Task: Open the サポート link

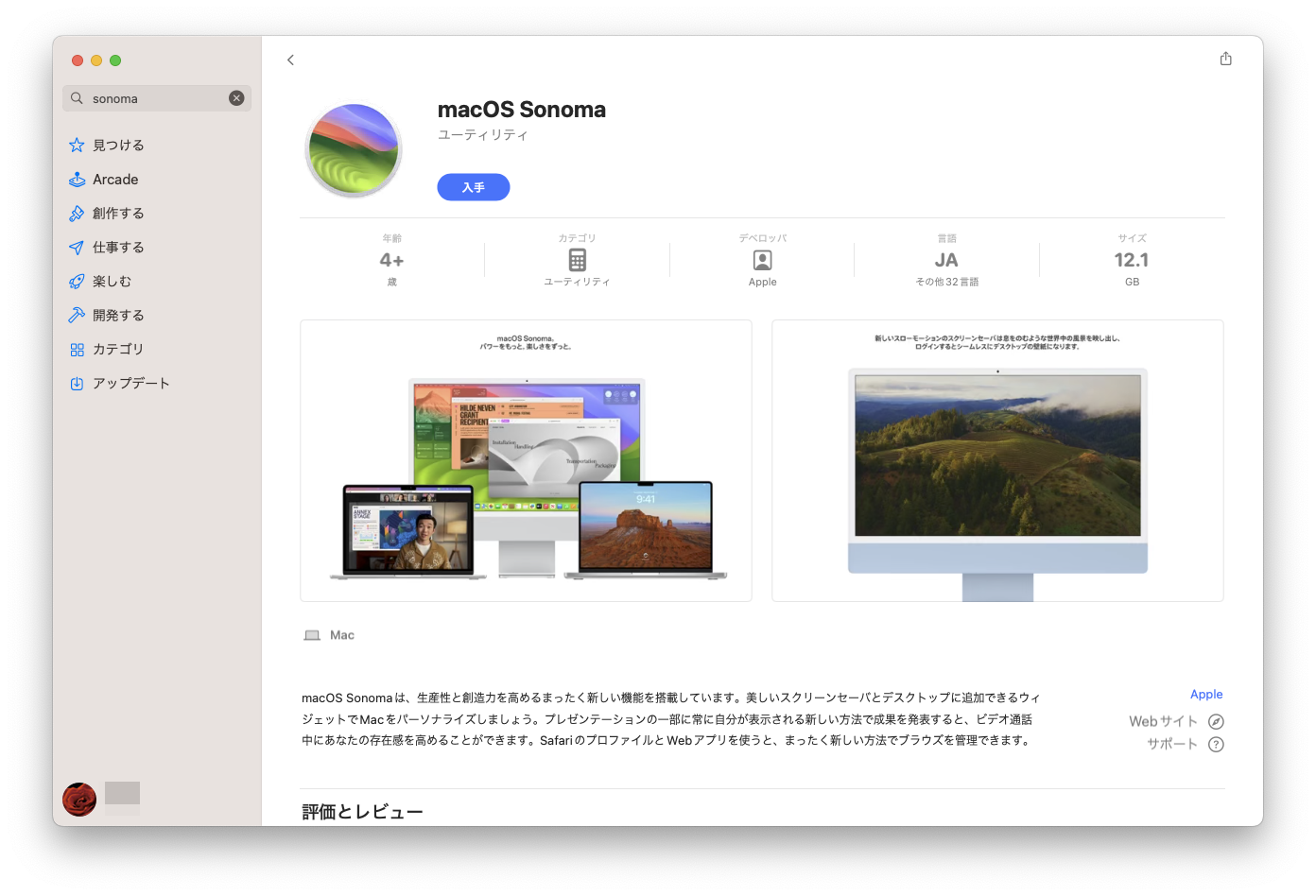Action: [x=1172, y=744]
